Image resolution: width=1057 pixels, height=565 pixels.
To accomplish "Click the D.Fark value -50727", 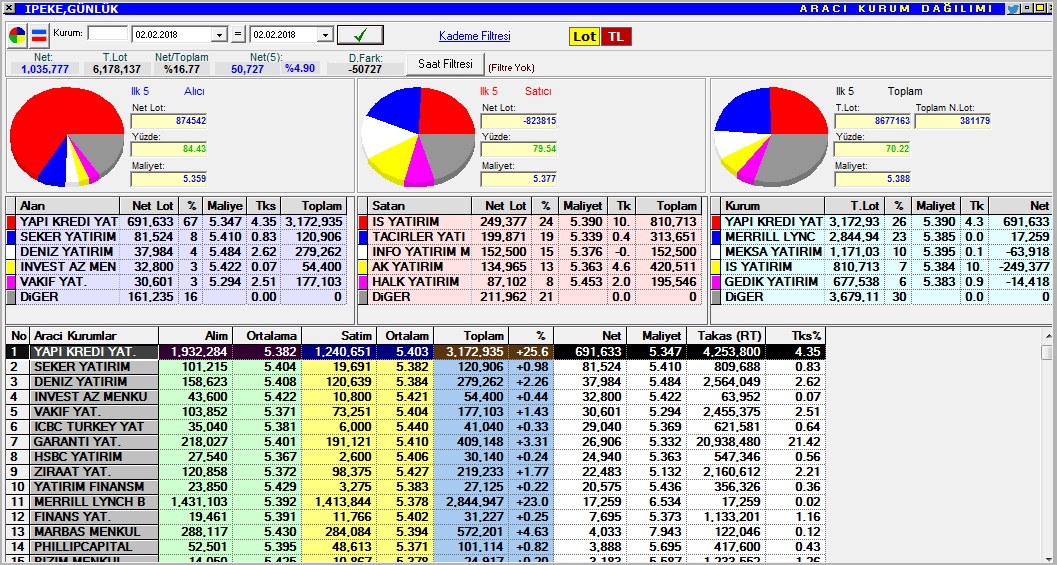I will pyautogui.click(x=365, y=69).
